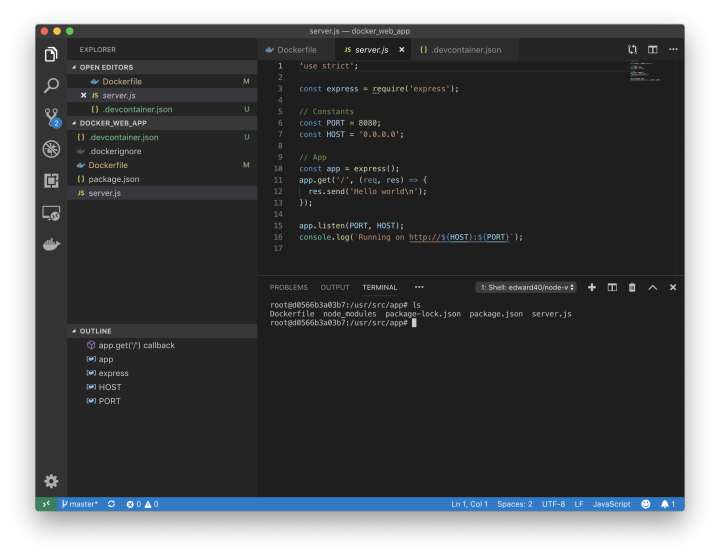Click Ln 1, Col 1 cursor position

pyautogui.click(x=469, y=504)
